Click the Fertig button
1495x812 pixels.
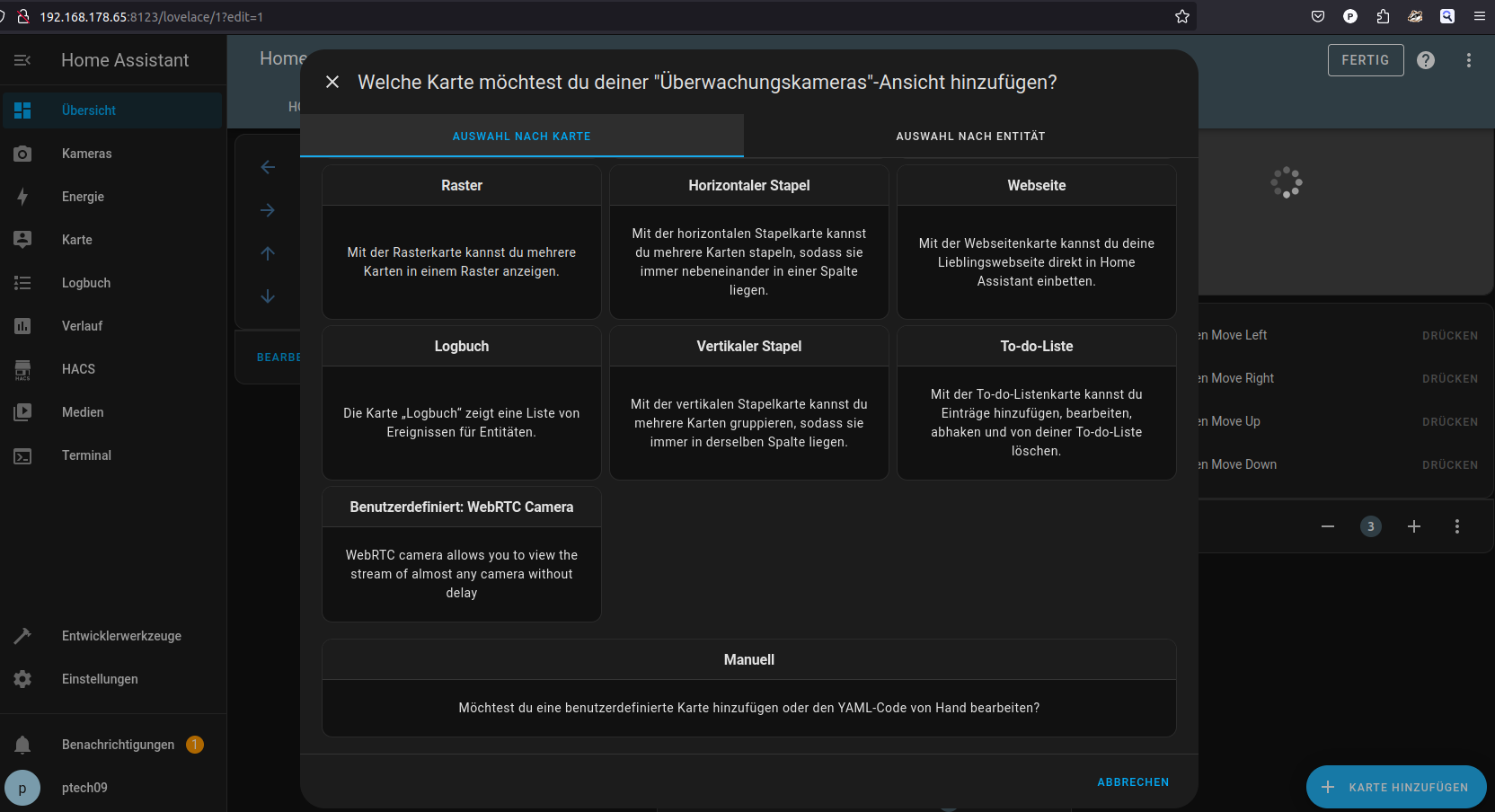click(x=1365, y=60)
